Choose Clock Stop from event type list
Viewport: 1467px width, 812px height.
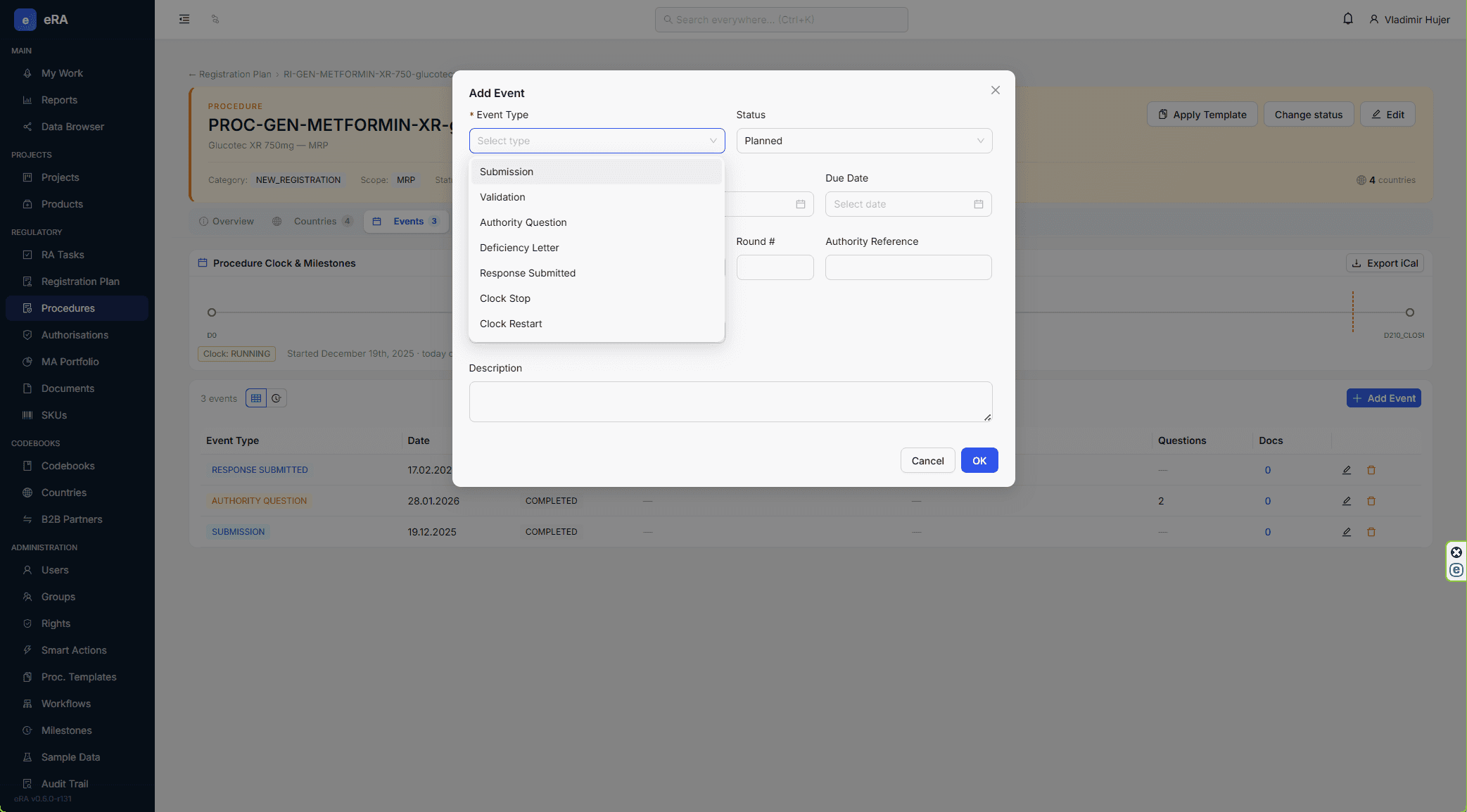pyautogui.click(x=597, y=298)
